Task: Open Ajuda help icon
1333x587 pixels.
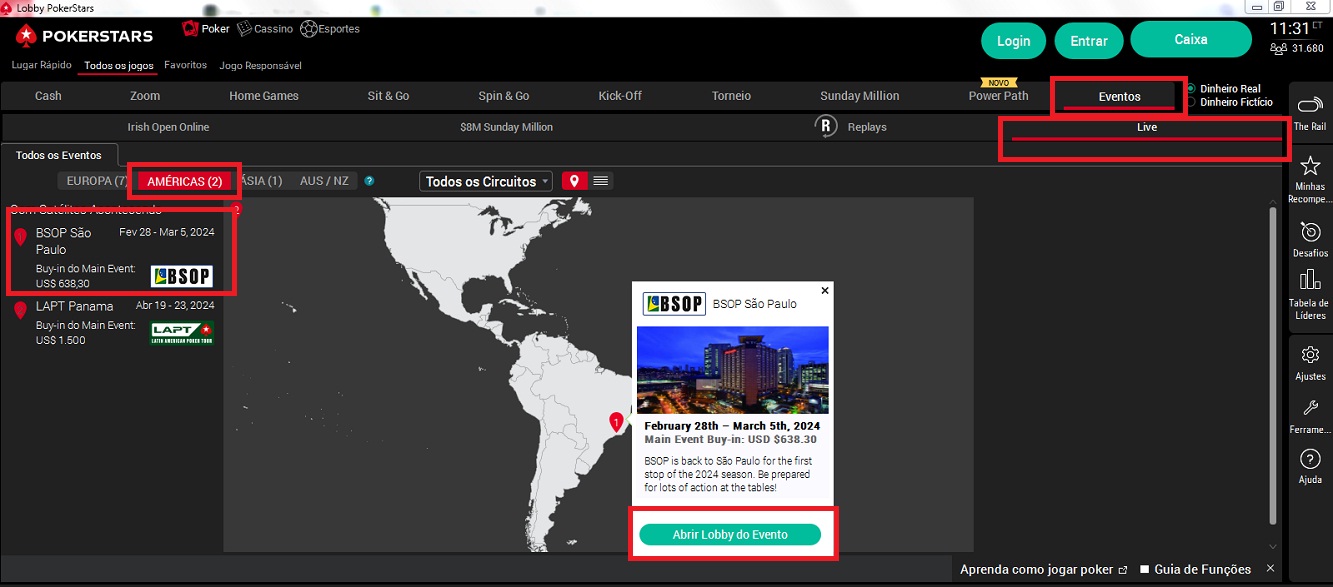Action: coord(1310,459)
